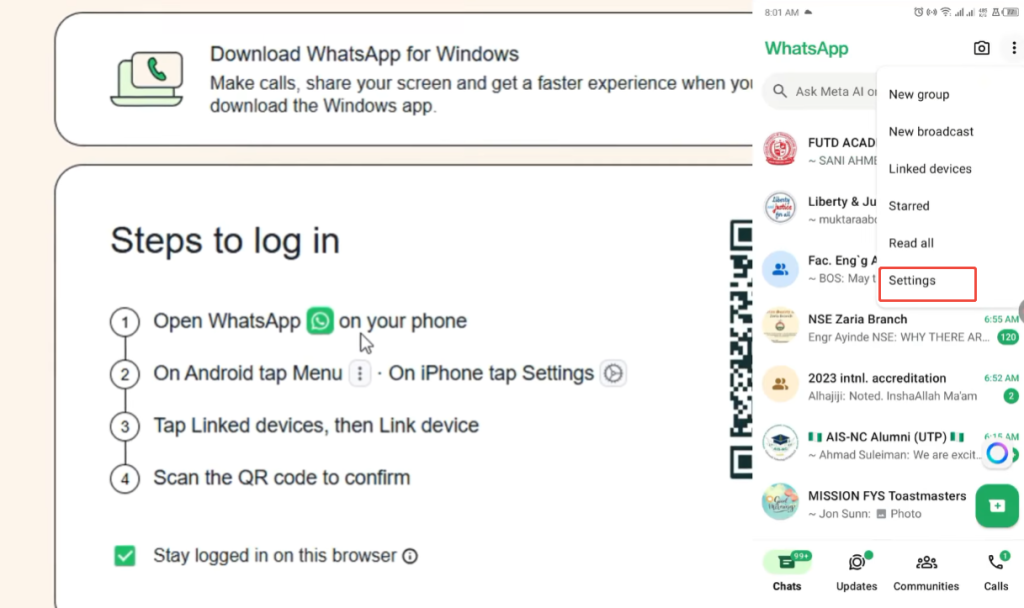Switch to the Chats tab
This screenshot has width=1024, height=608.
tap(787, 571)
